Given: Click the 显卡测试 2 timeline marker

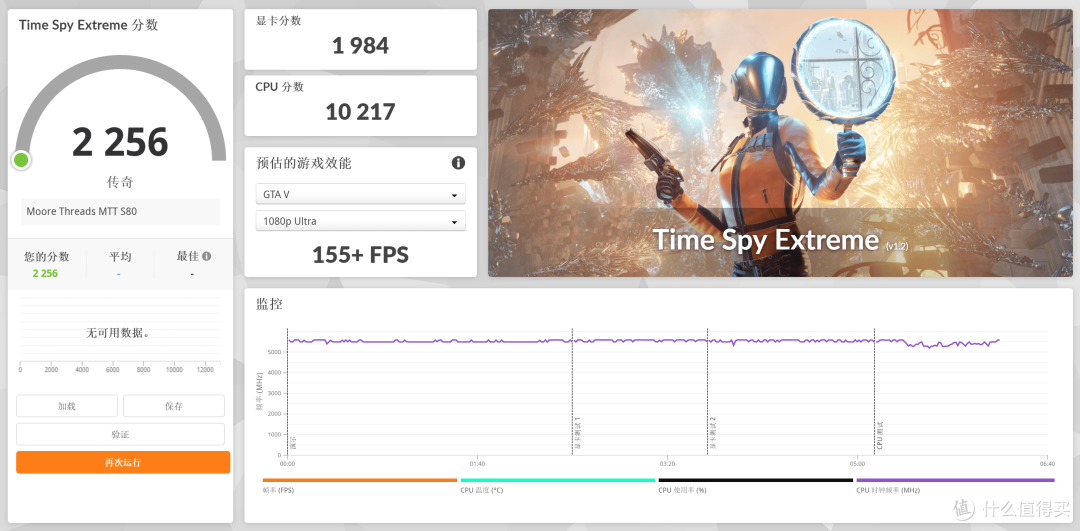Looking at the screenshot, I should (x=713, y=433).
